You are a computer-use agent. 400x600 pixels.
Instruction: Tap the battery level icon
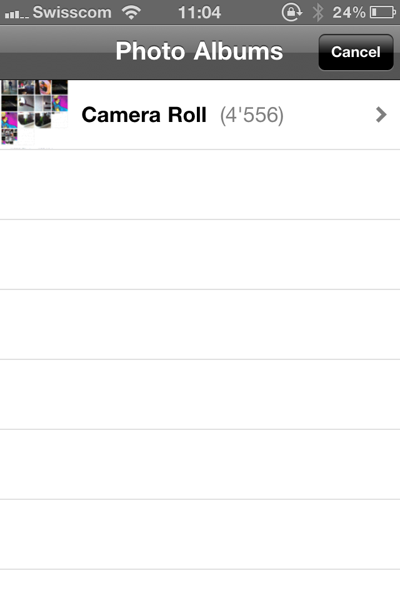coord(382,13)
